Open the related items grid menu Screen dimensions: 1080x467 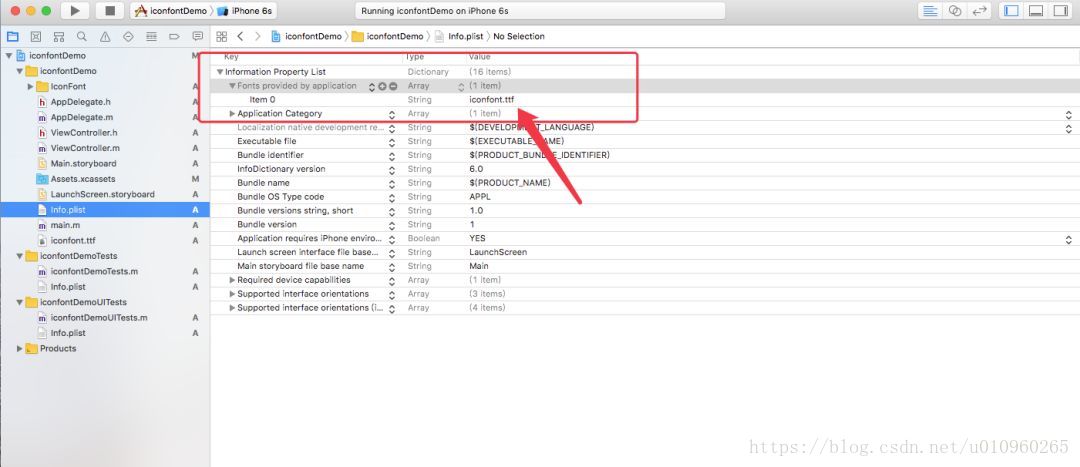coord(221,37)
